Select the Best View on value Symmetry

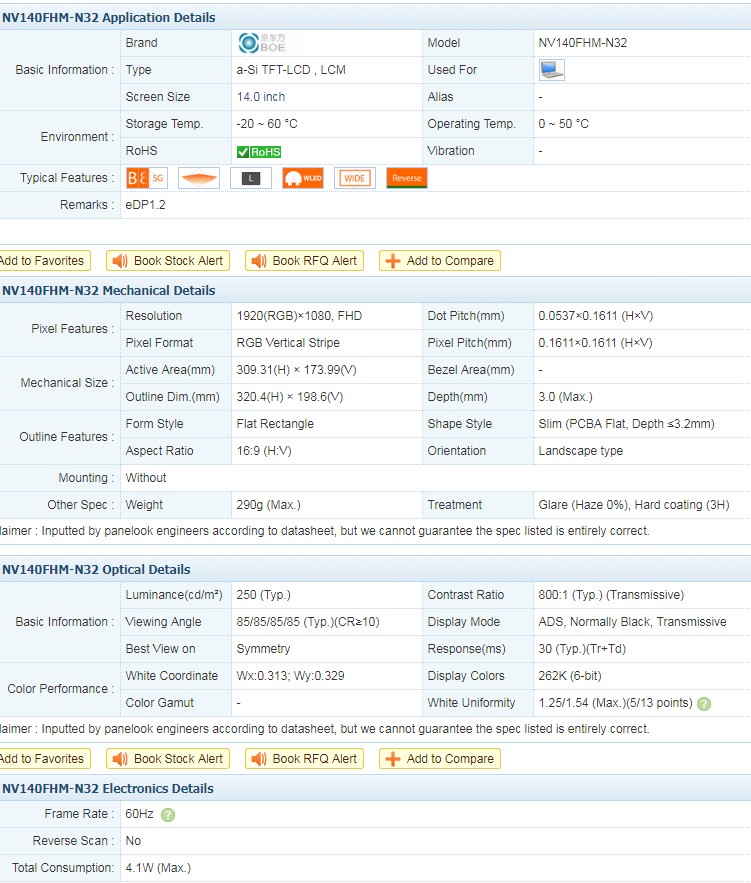(263, 649)
